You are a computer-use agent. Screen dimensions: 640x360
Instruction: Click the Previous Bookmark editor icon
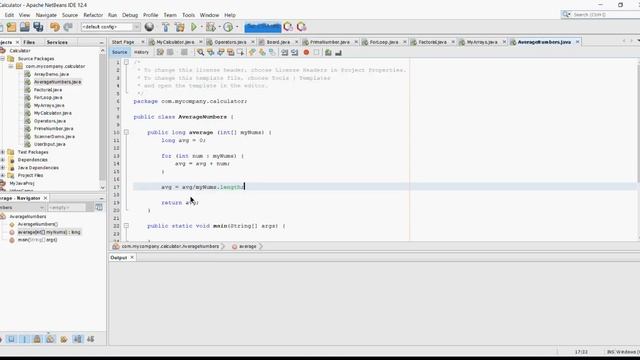pos(252,52)
